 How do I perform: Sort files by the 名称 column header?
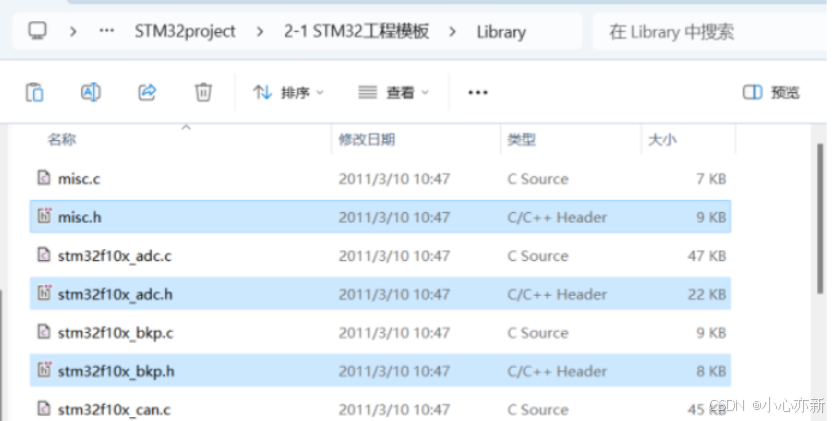click(61, 140)
